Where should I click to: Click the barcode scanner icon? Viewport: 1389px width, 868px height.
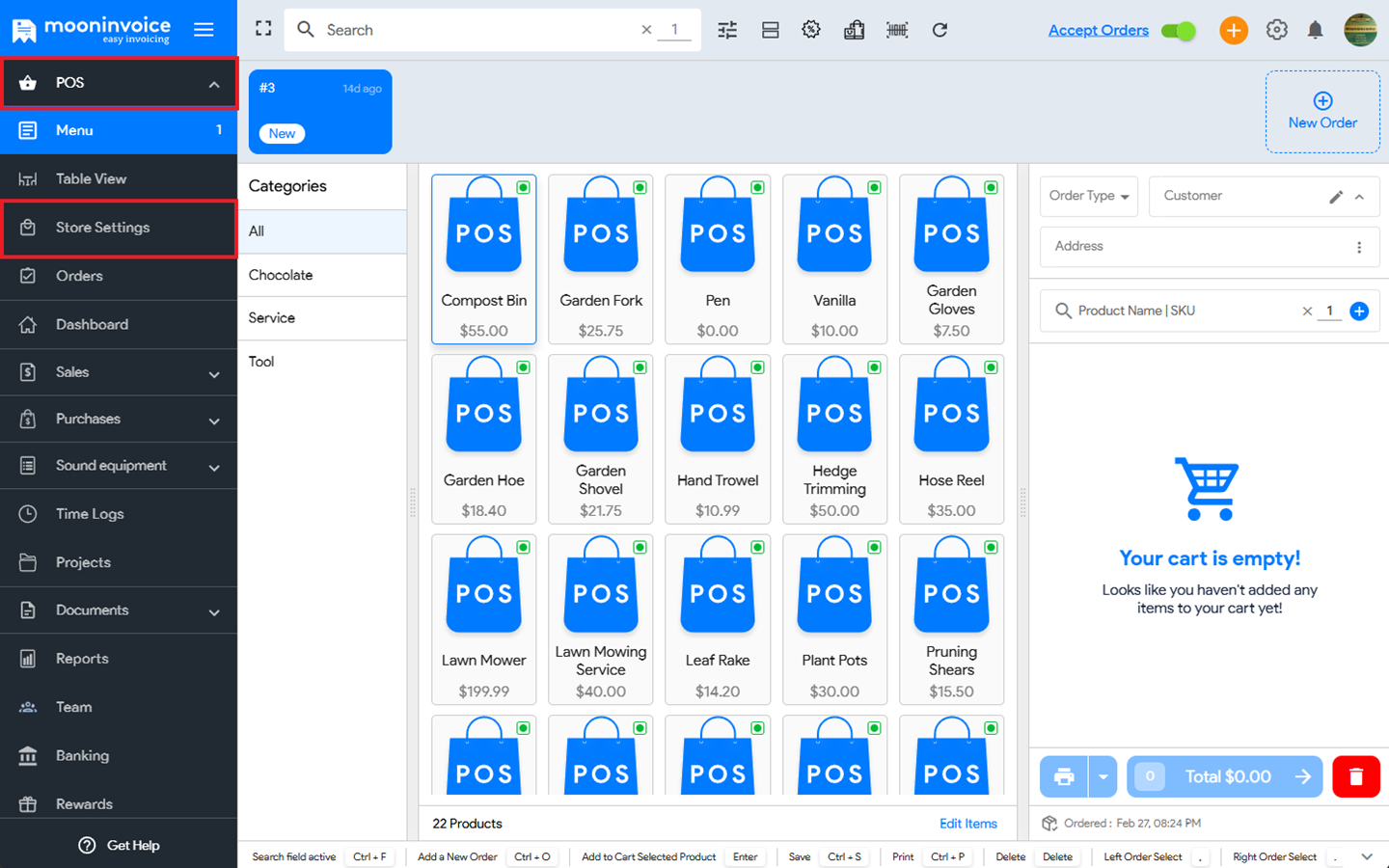coord(897,30)
